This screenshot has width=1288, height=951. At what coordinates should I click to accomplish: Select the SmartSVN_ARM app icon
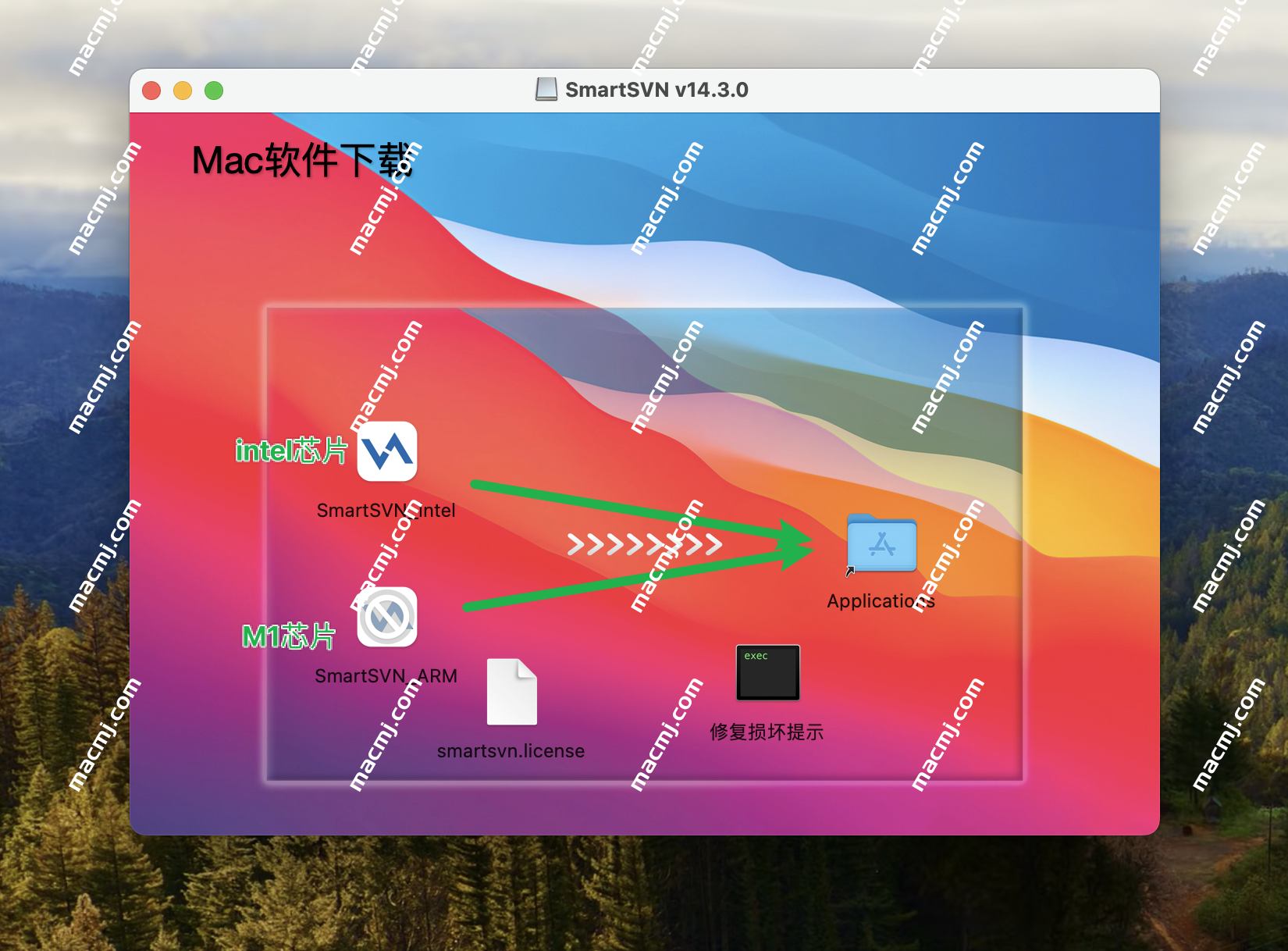click(x=387, y=617)
